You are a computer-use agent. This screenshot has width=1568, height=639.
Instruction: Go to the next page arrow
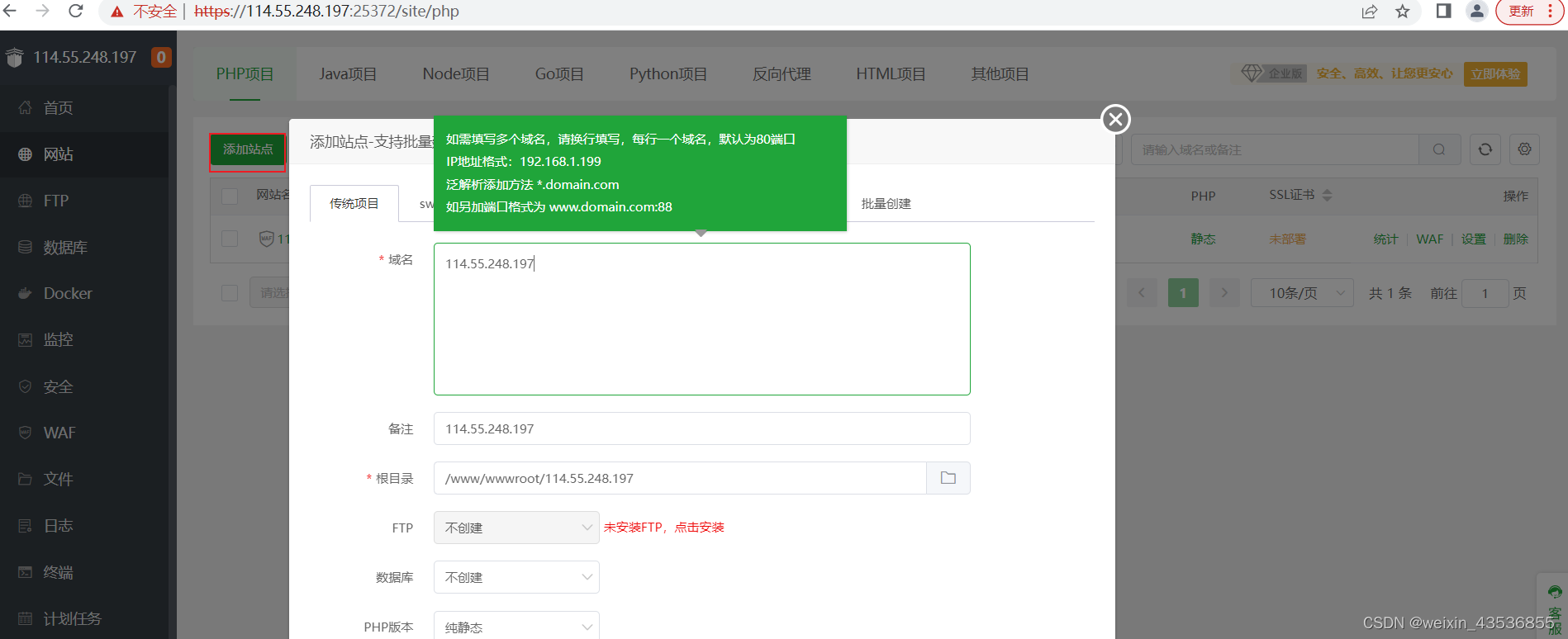pos(1224,293)
